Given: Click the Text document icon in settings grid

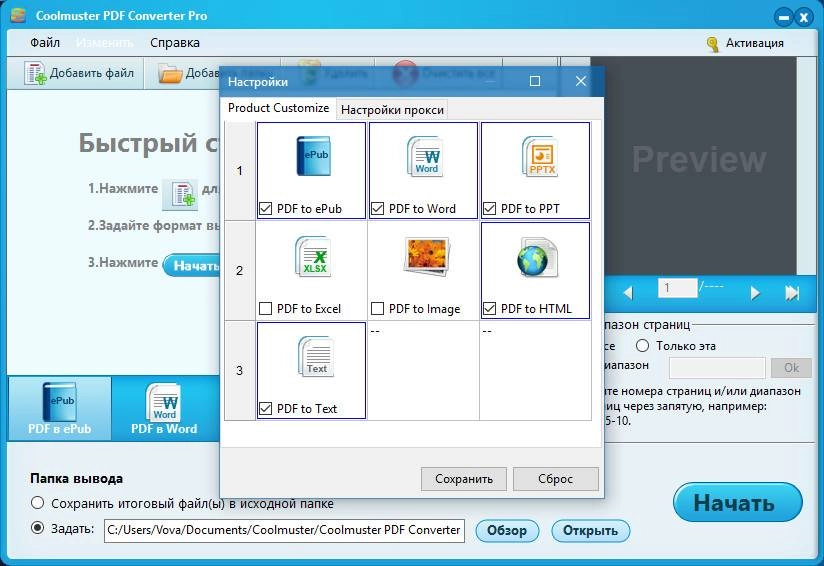Looking at the screenshot, I should tap(316, 356).
